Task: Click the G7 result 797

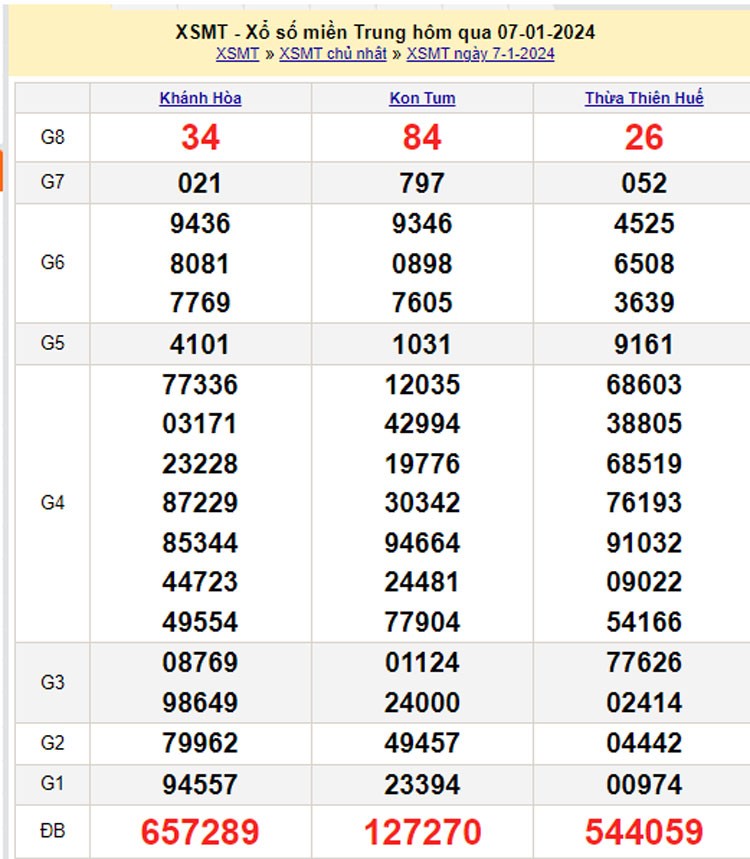Action: [x=422, y=183]
